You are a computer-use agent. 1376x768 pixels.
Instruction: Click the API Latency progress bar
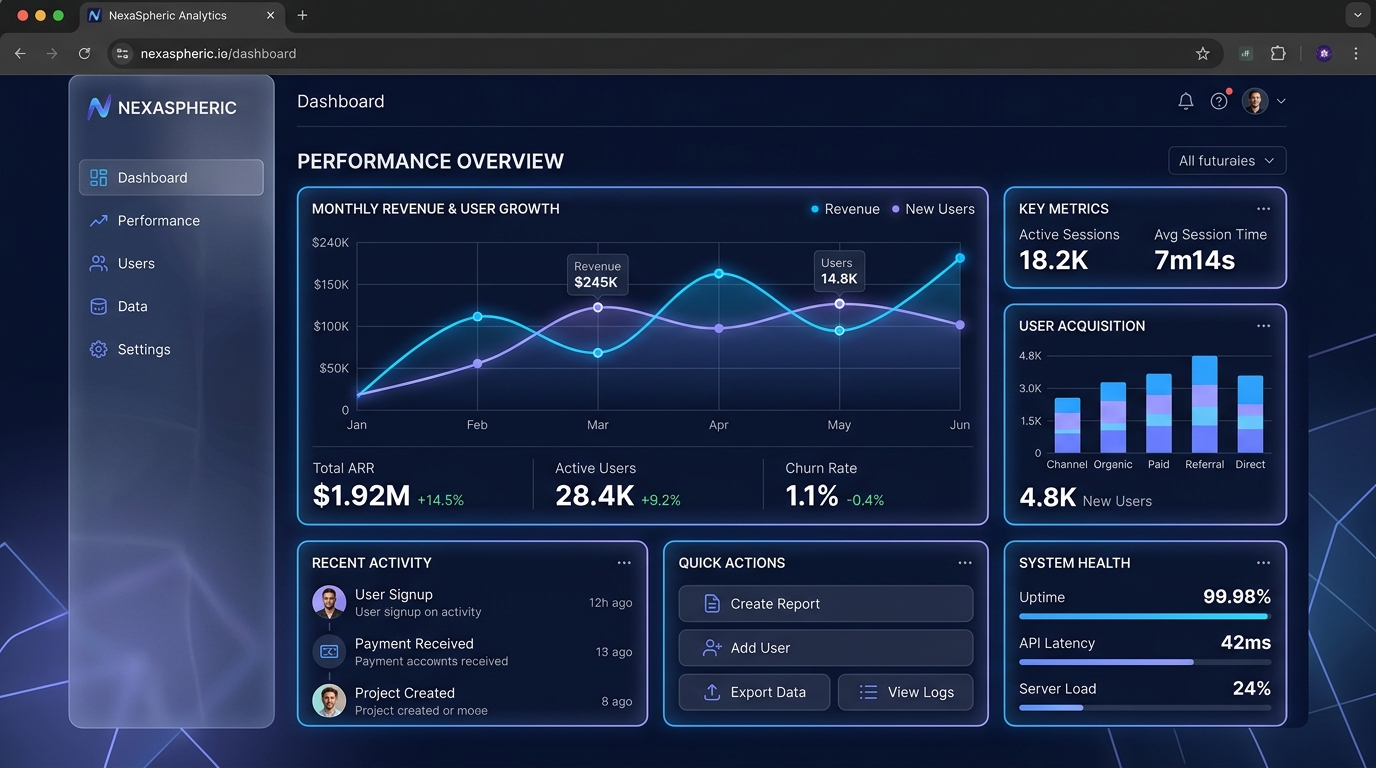[x=1145, y=662]
